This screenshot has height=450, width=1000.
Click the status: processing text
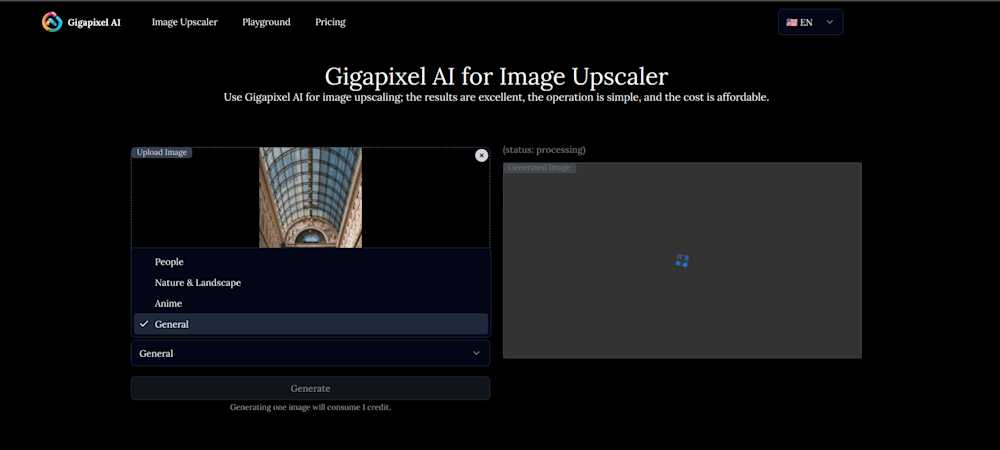tap(544, 150)
